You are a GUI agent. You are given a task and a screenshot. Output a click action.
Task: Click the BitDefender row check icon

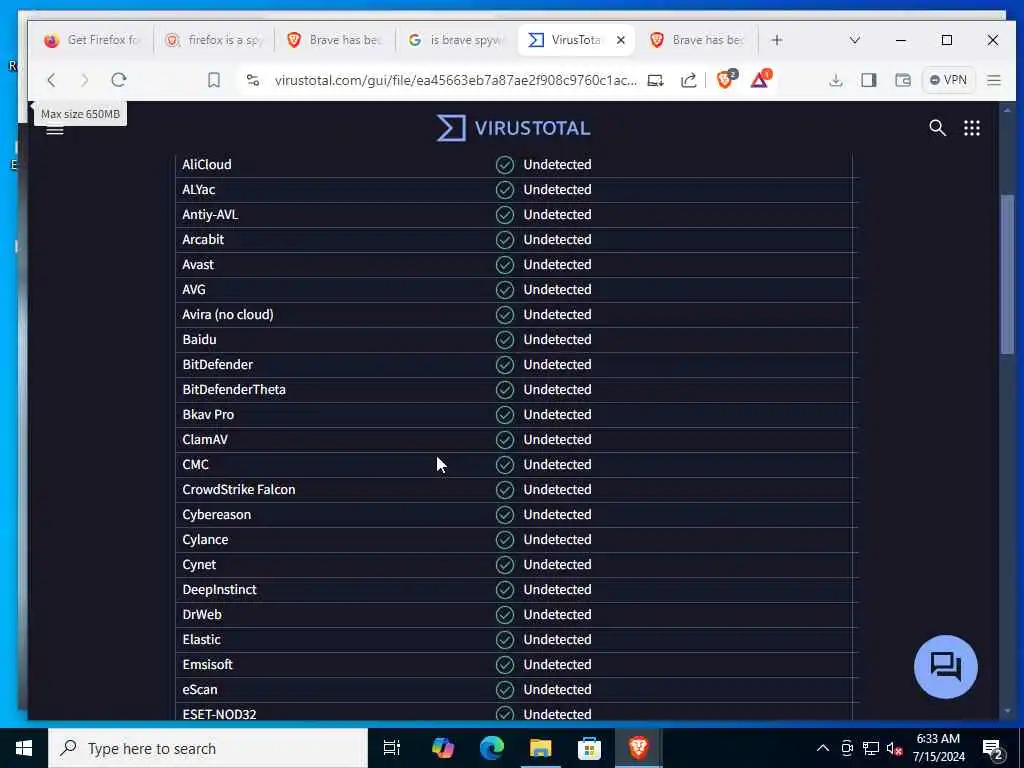(505, 364)
